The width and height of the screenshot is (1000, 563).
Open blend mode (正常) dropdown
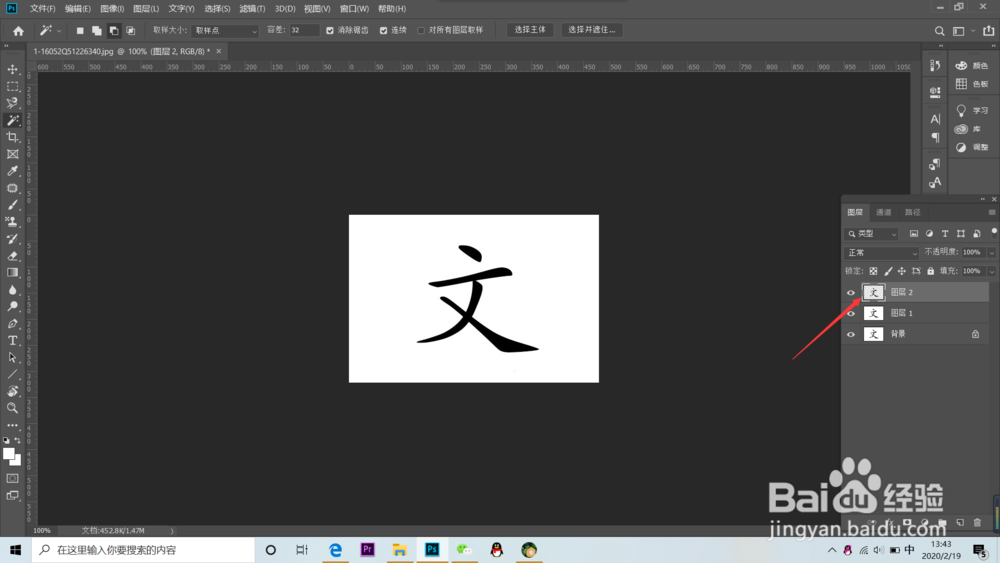click(x=881, y=252)
